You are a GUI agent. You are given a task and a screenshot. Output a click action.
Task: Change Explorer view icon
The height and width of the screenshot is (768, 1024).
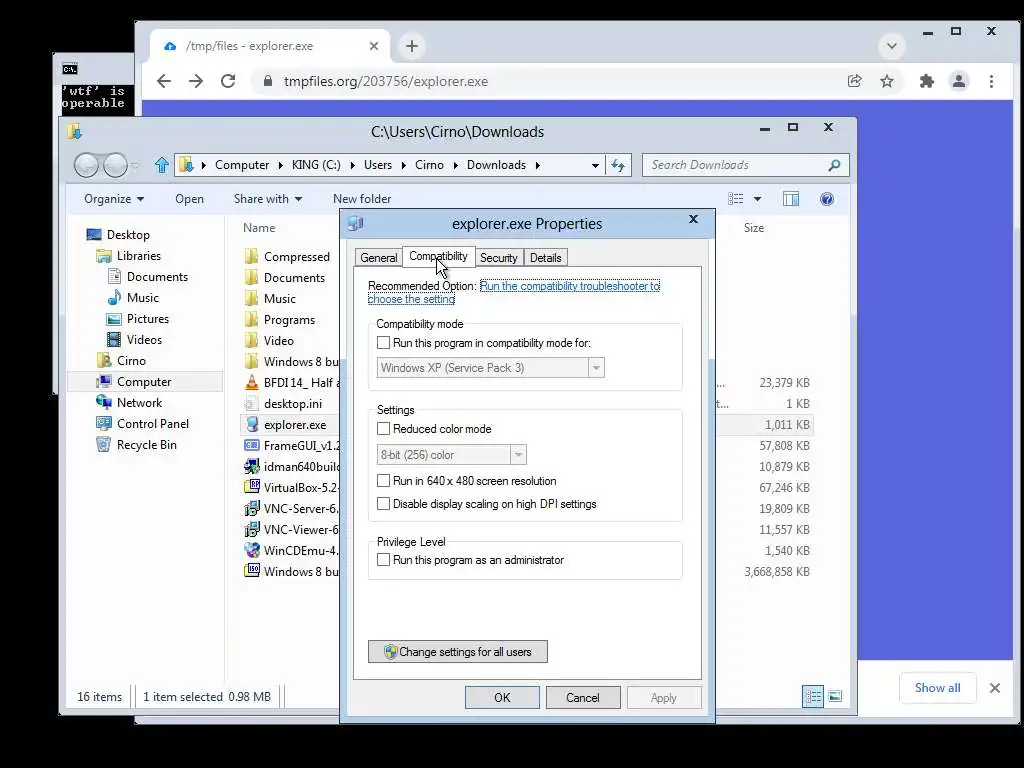pos(735,199)
